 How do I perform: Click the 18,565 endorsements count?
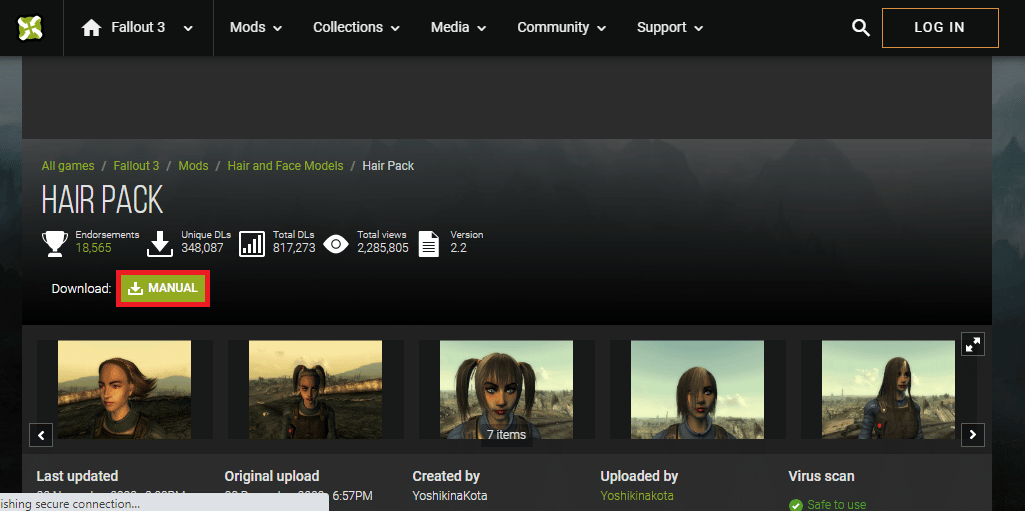[x=93, y=248]
